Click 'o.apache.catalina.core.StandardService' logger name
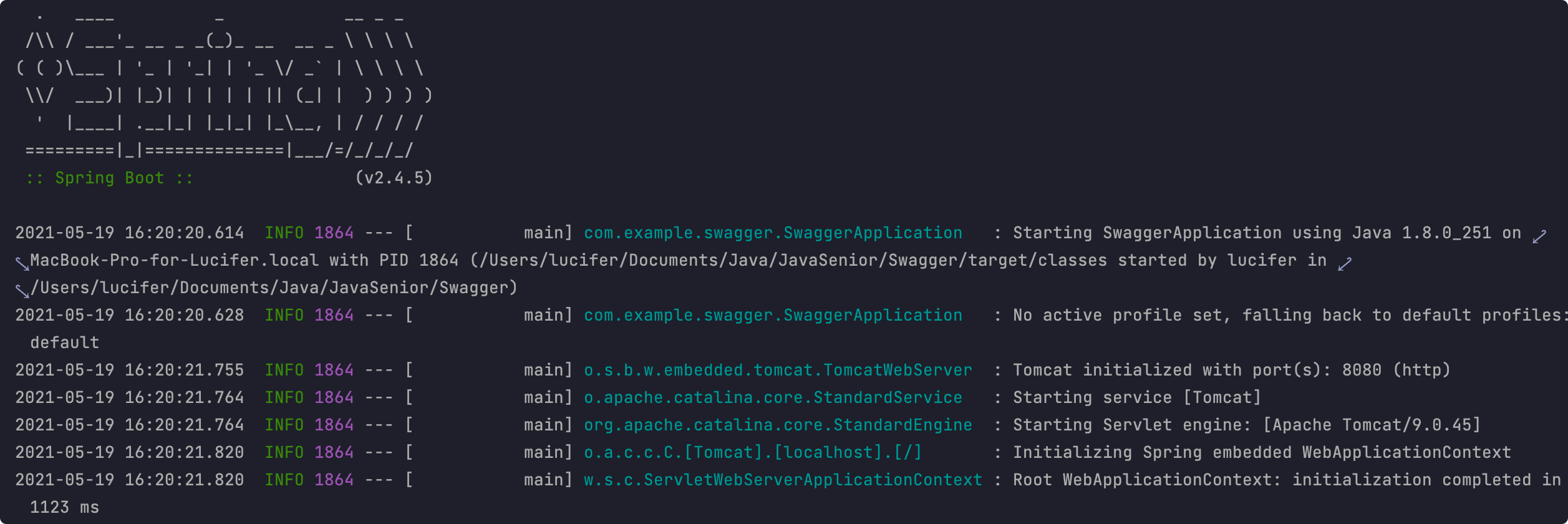The image size is (1568, 524). tap(773, 397)
